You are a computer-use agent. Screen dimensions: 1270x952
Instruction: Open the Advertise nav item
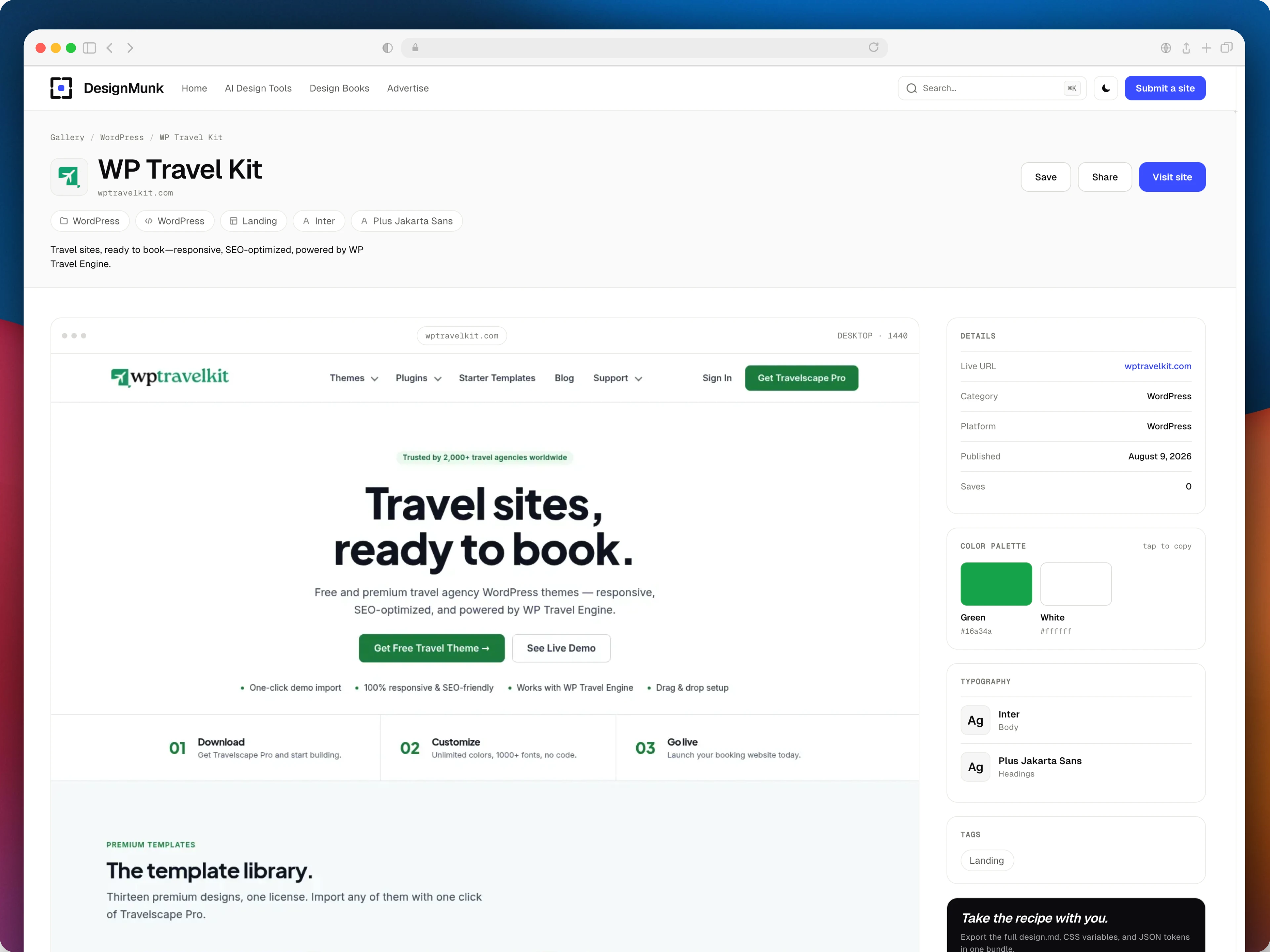408,88
